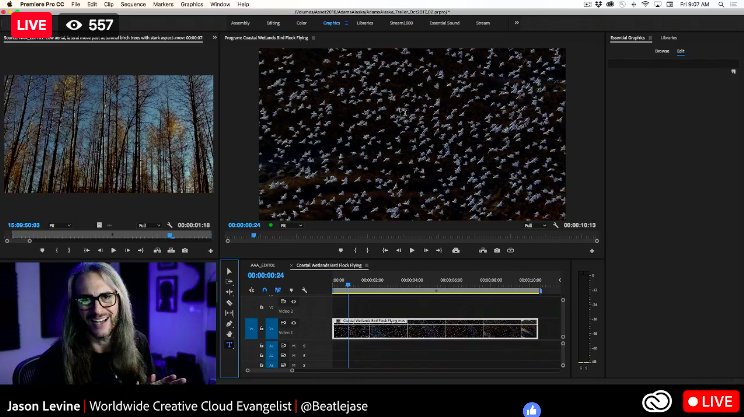The image size is (744, 417).
Task: Click Overwrite button in Source monitor
Action: [x=171, y=250]
